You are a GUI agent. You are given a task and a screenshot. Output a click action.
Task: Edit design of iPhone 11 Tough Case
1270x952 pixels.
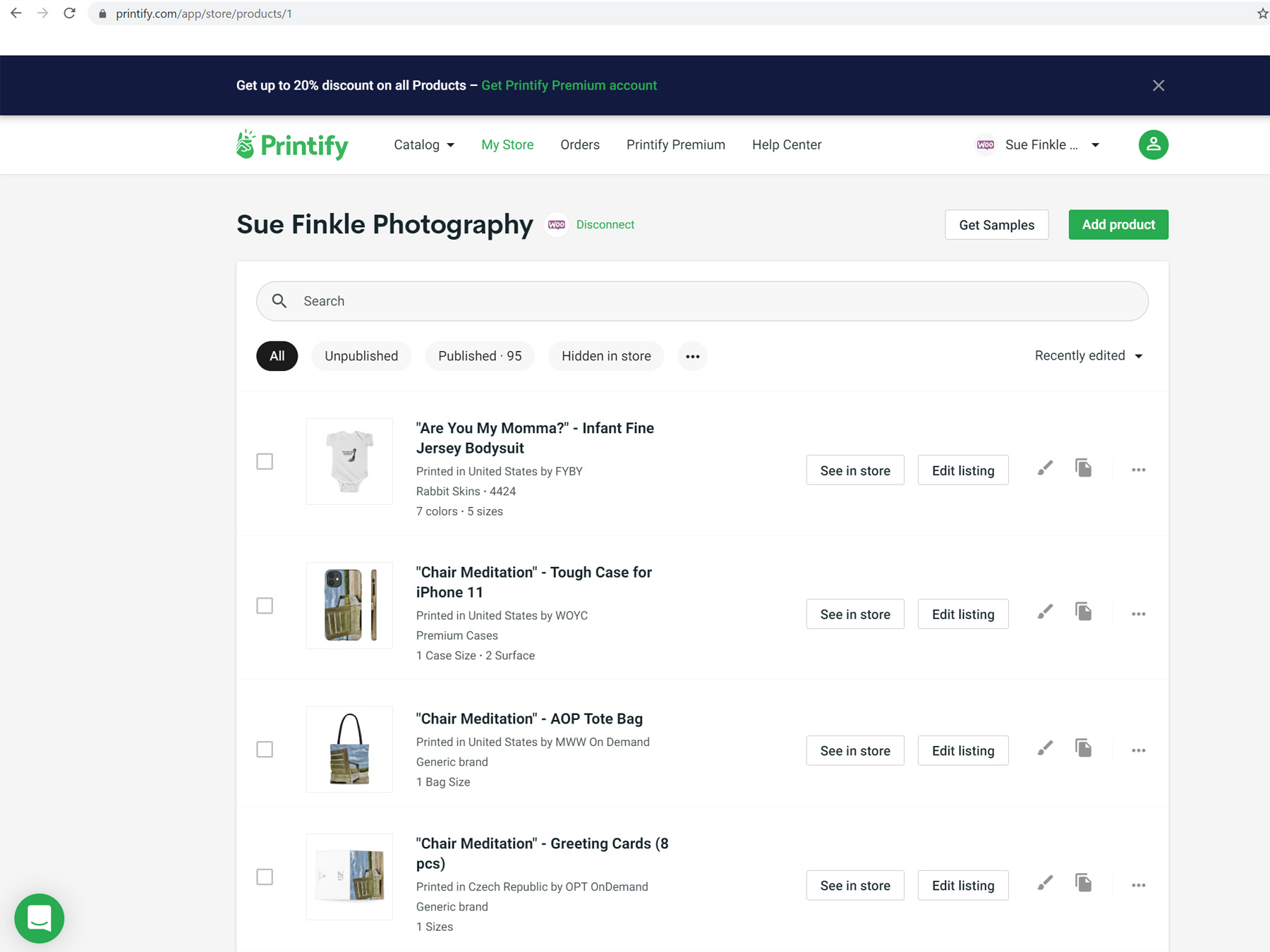(x=1045, y=612)
